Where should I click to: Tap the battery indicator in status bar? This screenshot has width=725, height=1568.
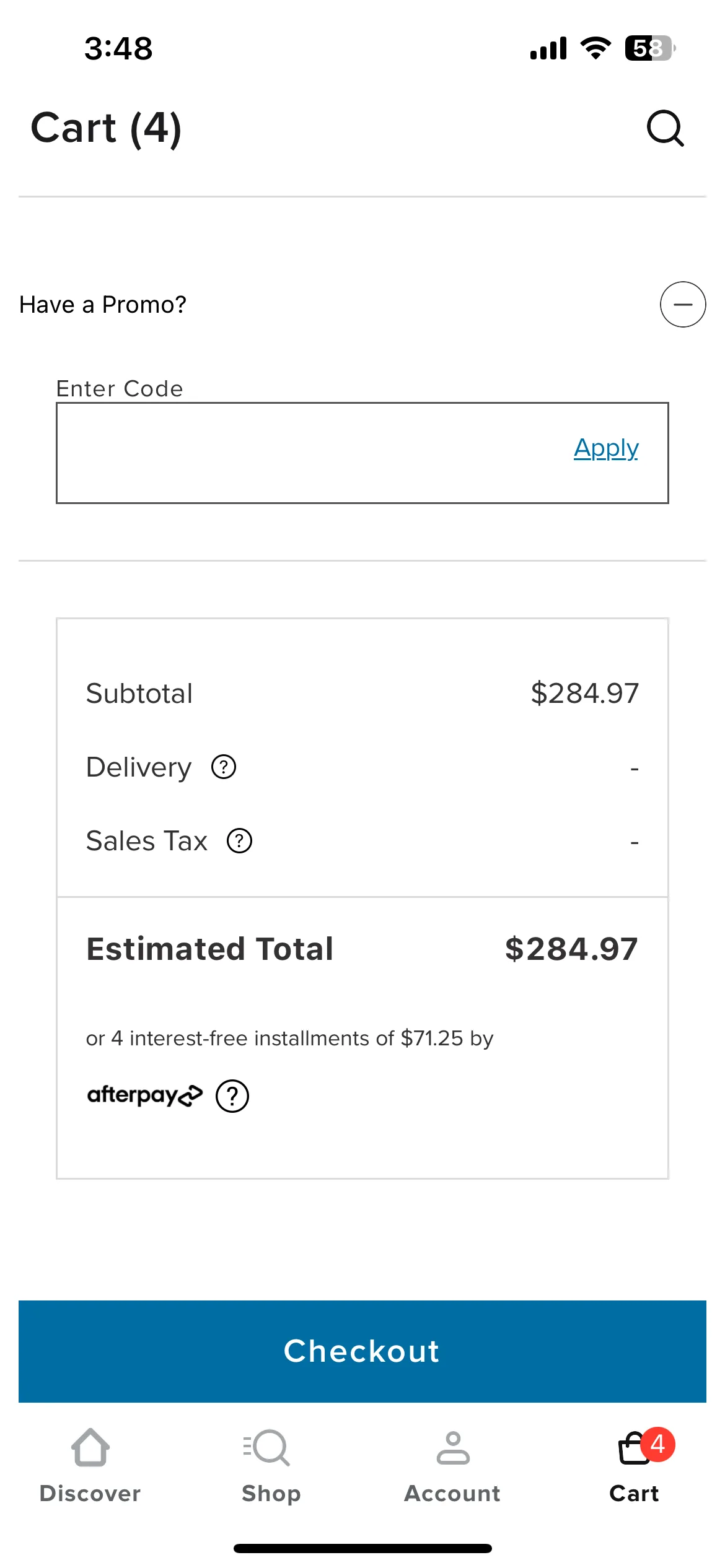click(x=650, y=48)
